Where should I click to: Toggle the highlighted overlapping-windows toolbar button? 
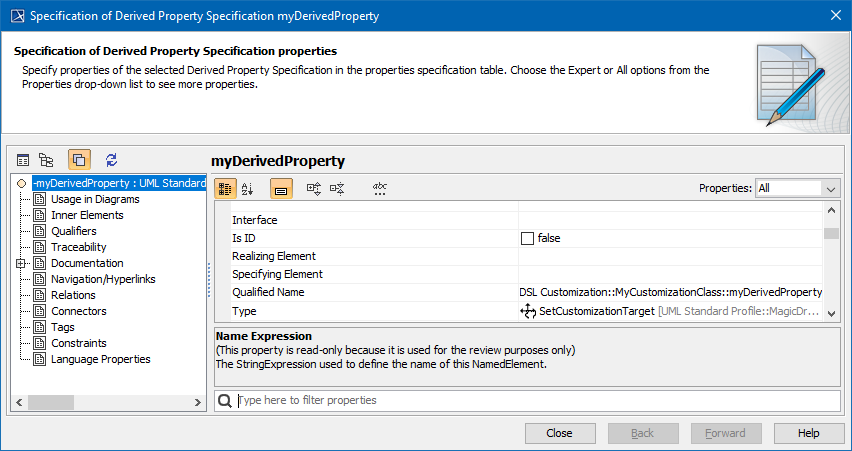point(79,160)
